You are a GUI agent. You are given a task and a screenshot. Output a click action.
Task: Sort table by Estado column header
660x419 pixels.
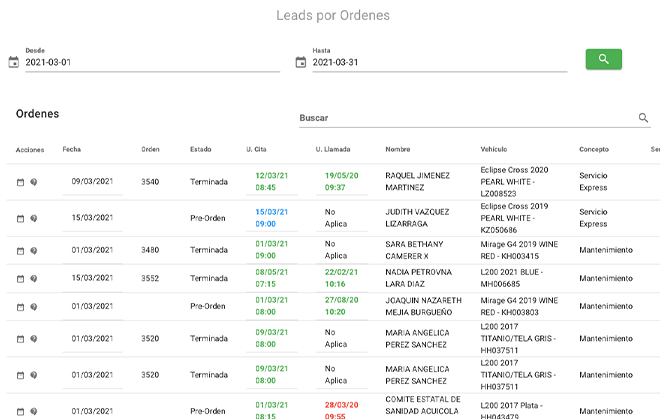tap(200, 149)
